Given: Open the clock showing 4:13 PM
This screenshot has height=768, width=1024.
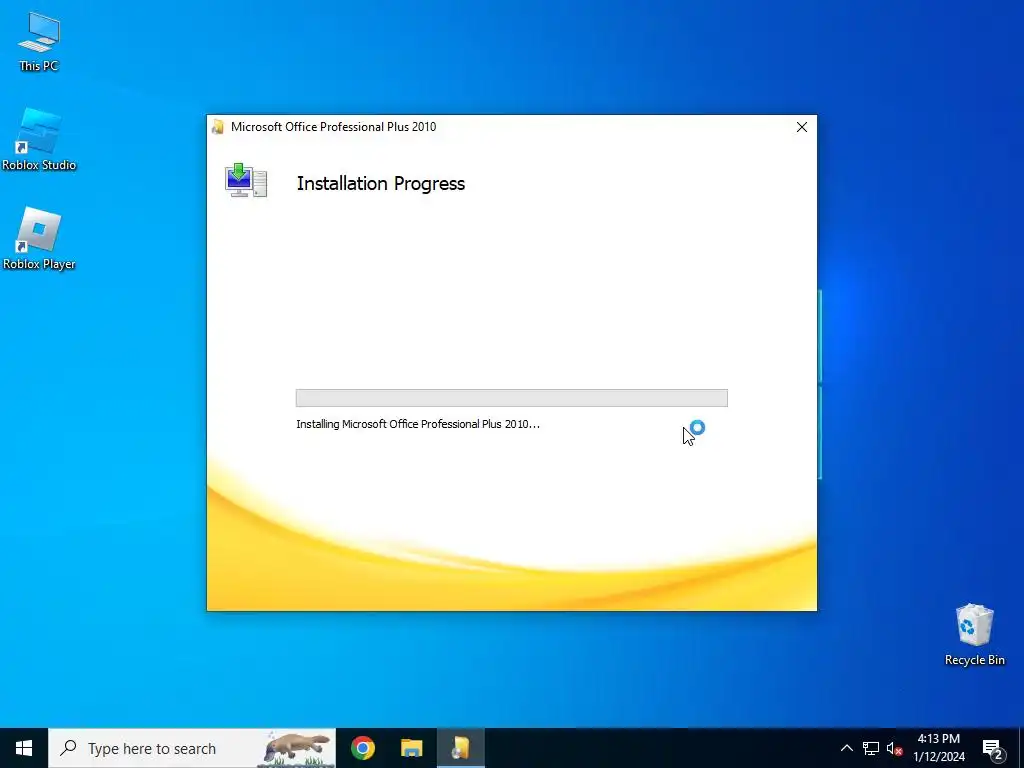Looking at the screenshot, I should click(x=938, y=748).
